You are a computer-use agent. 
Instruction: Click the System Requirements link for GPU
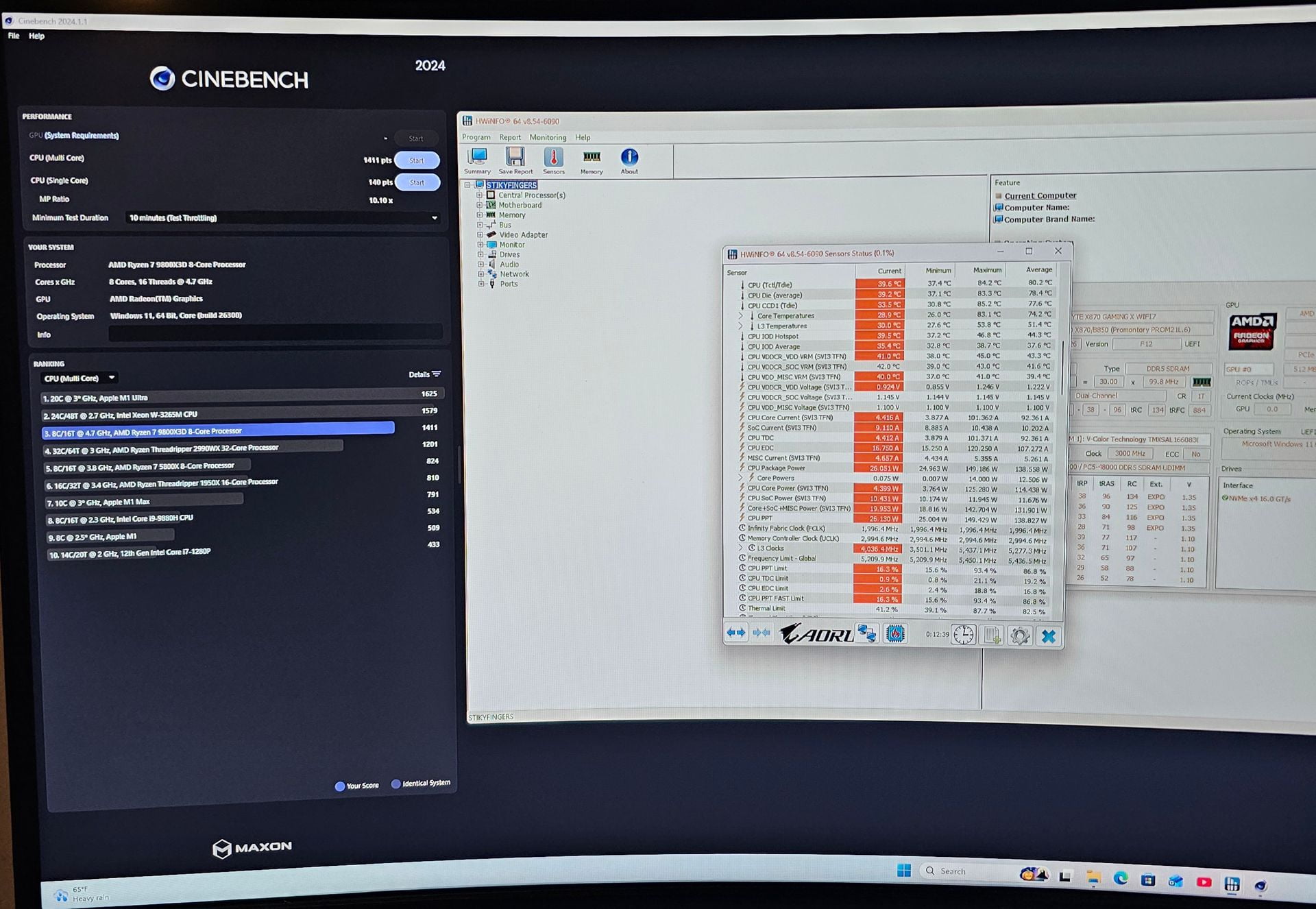coord(82,136)
